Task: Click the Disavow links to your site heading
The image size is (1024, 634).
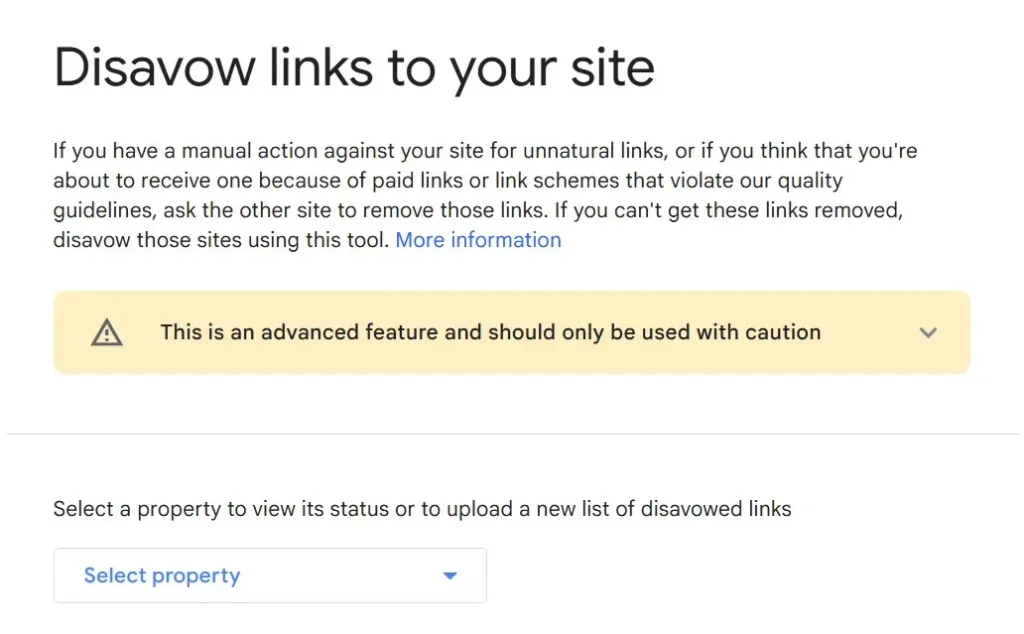Action: [354, 66]
